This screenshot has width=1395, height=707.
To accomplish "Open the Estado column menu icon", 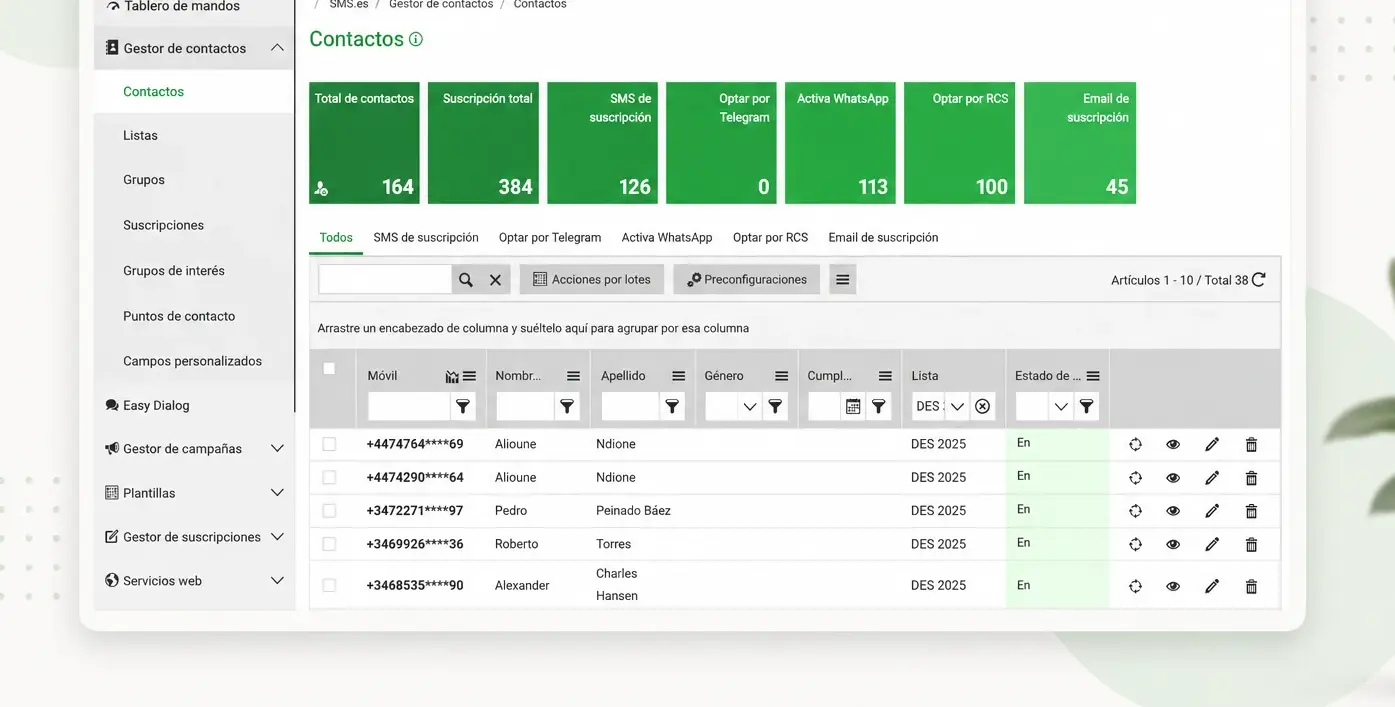I will (x=1093, y=376).
